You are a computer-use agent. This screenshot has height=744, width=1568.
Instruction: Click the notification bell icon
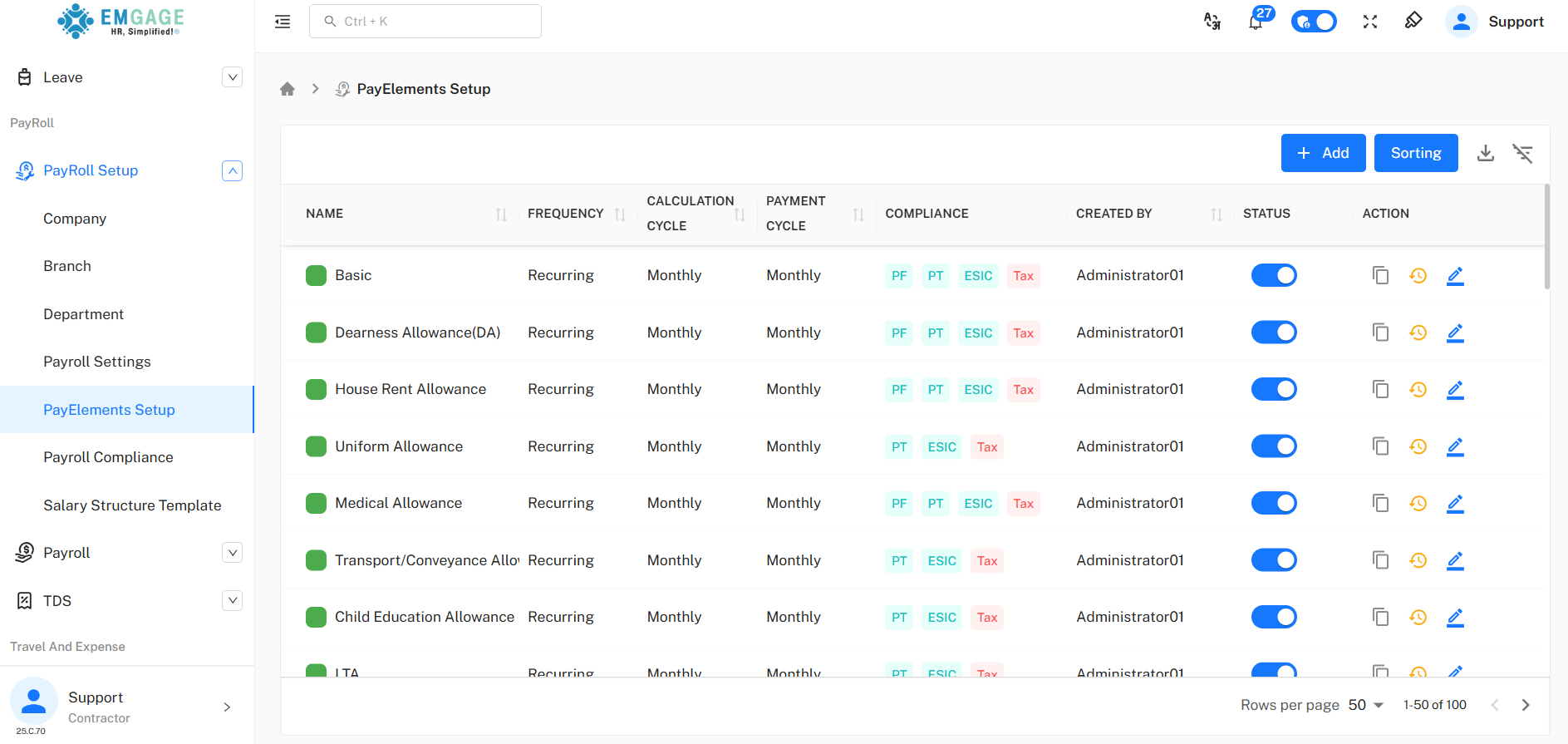click(1256, 22)
